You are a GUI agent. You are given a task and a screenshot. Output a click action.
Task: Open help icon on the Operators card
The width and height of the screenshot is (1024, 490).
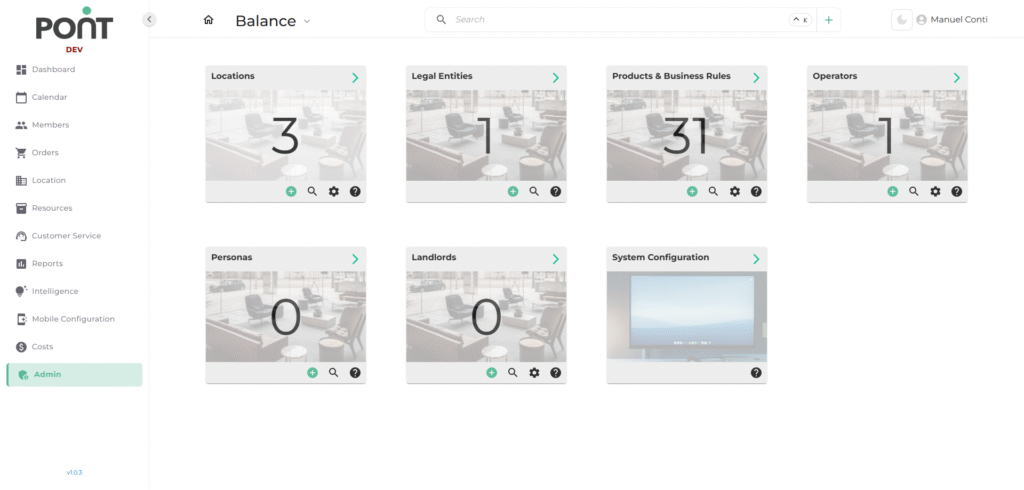(x=957, y=191)
